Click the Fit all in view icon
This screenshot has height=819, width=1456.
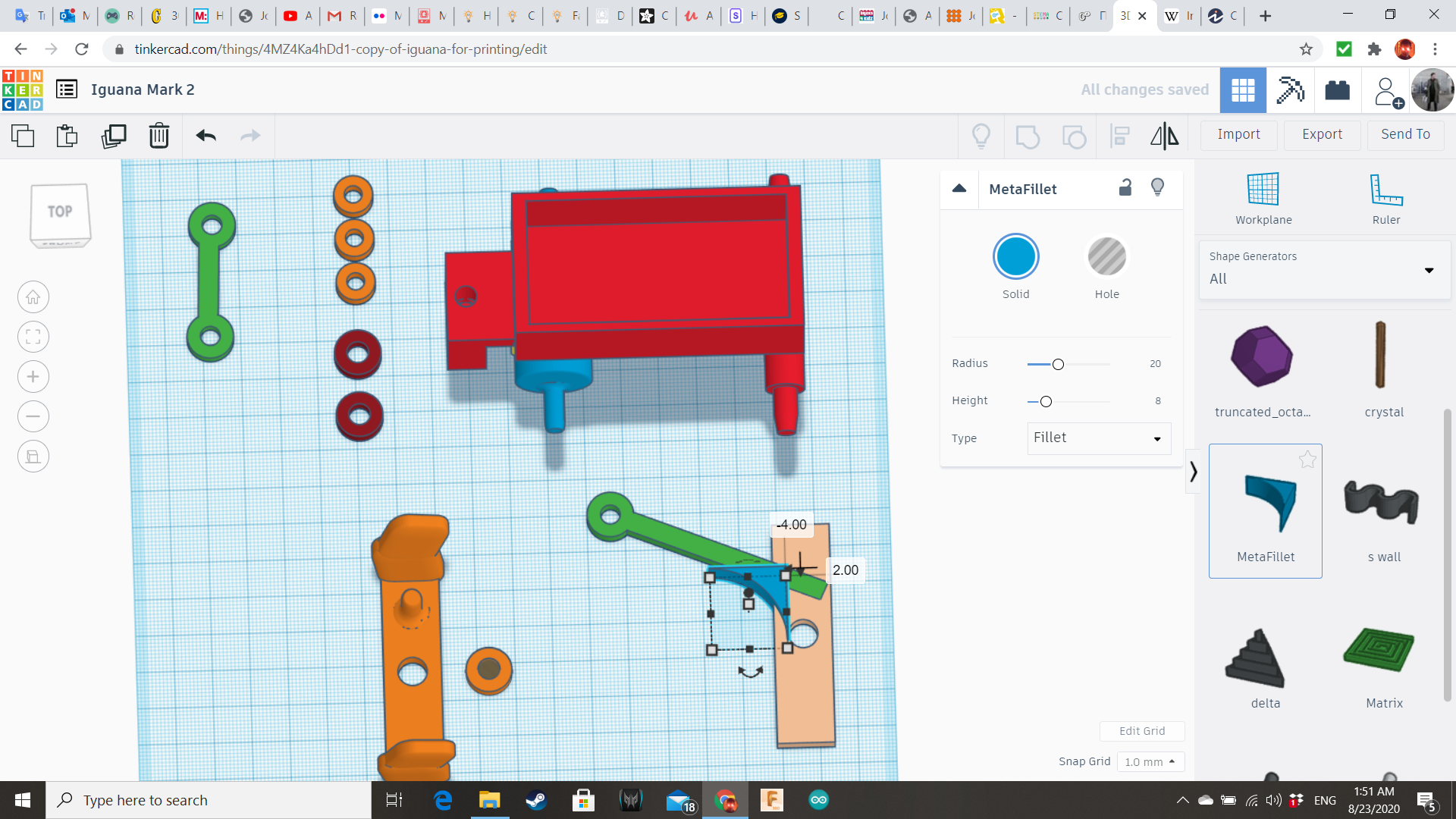coord(33,337)
